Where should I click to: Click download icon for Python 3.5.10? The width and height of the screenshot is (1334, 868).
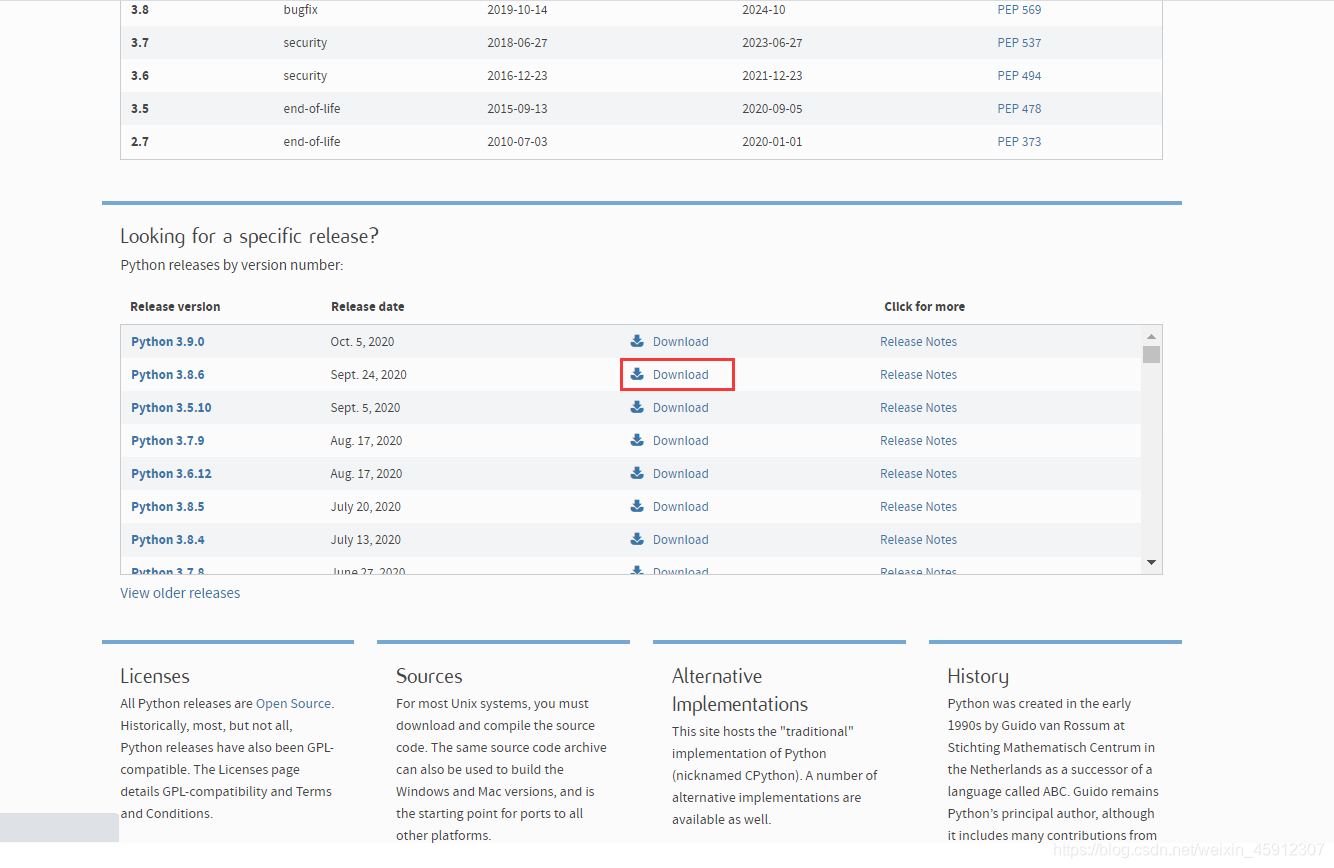point(637,407)
